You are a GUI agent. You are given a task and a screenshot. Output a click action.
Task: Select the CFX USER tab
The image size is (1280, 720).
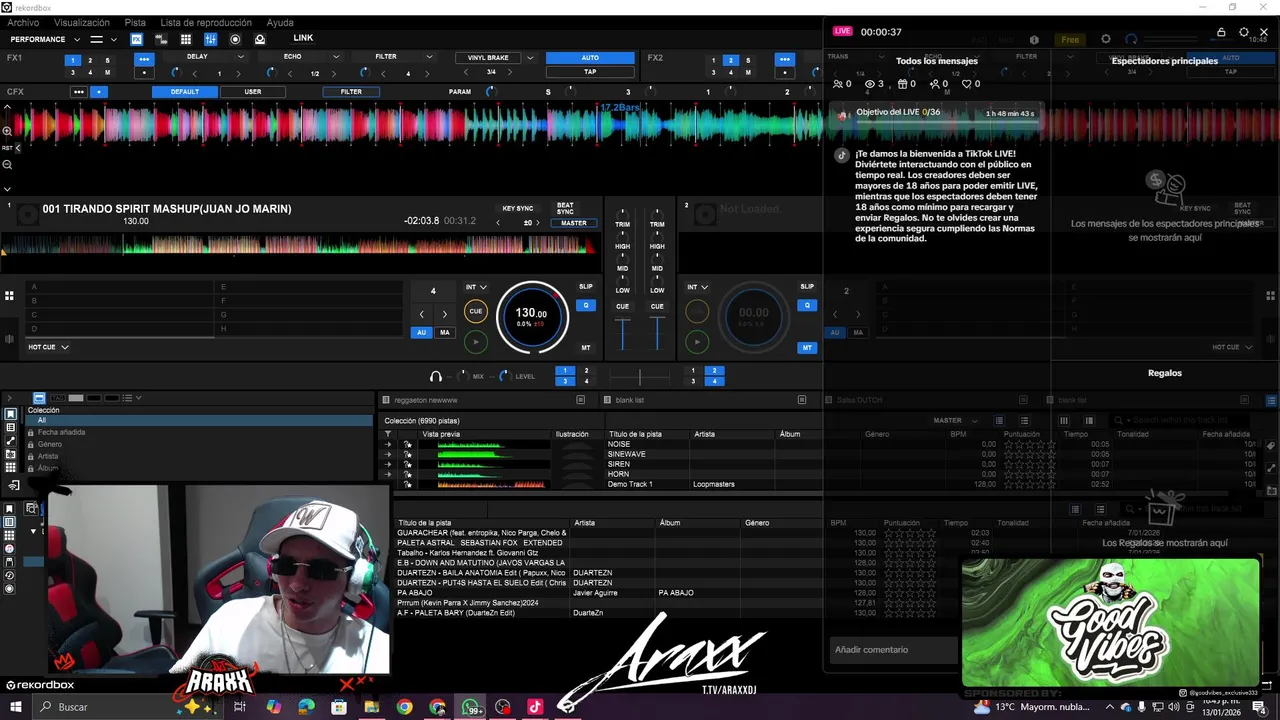click(x=253, y=92)
